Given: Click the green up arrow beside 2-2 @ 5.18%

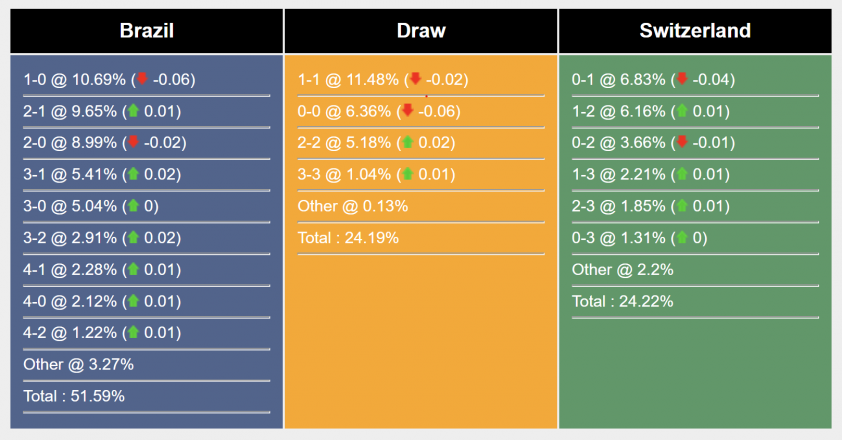Looking at the screenshot, I should point(408,142).
